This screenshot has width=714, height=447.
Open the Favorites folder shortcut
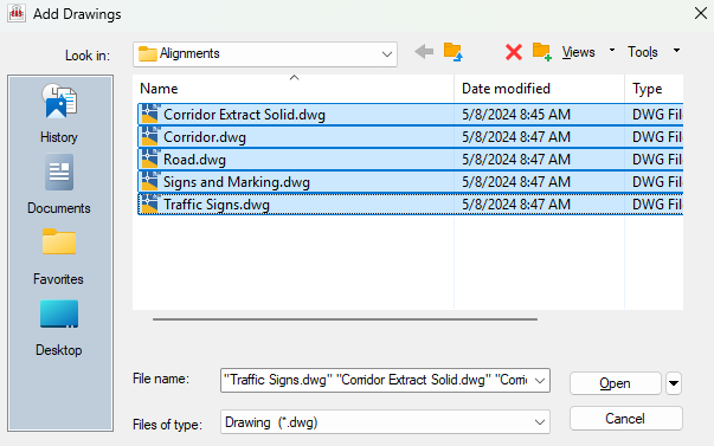tap(59, 257)
